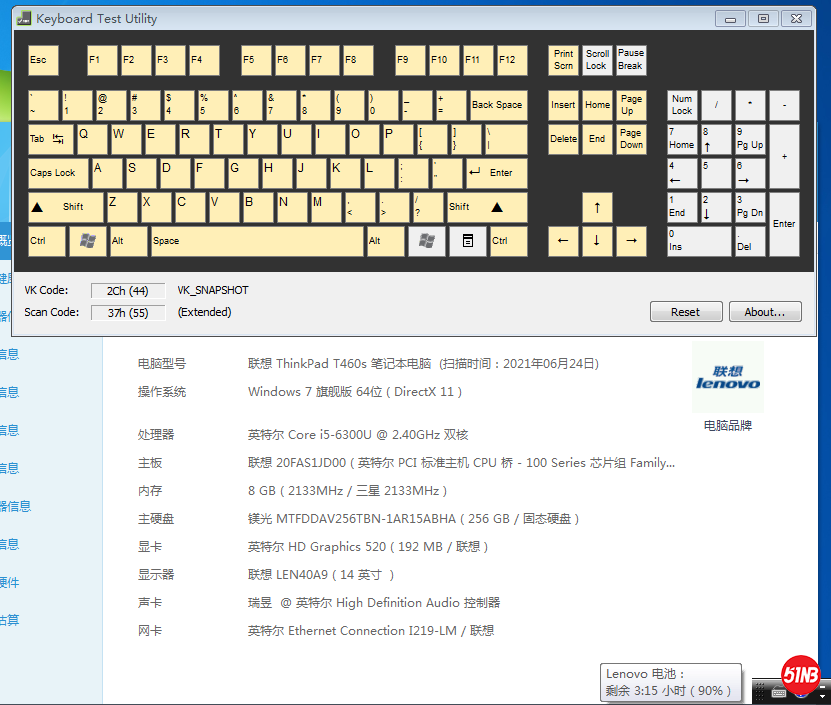Toggle the Scroll Lock key
This screenshot has height=705, width=831.
click(x=597, y=60)
